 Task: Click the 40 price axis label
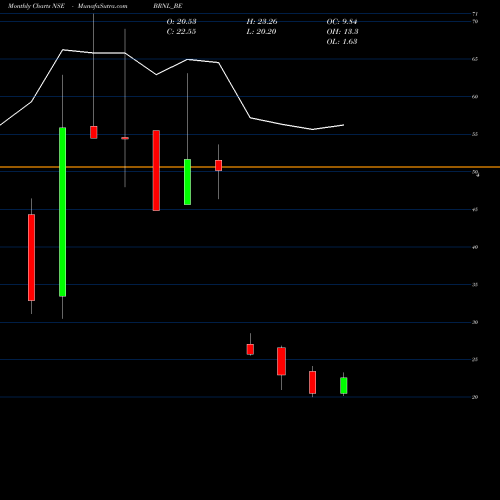[475, 247]
